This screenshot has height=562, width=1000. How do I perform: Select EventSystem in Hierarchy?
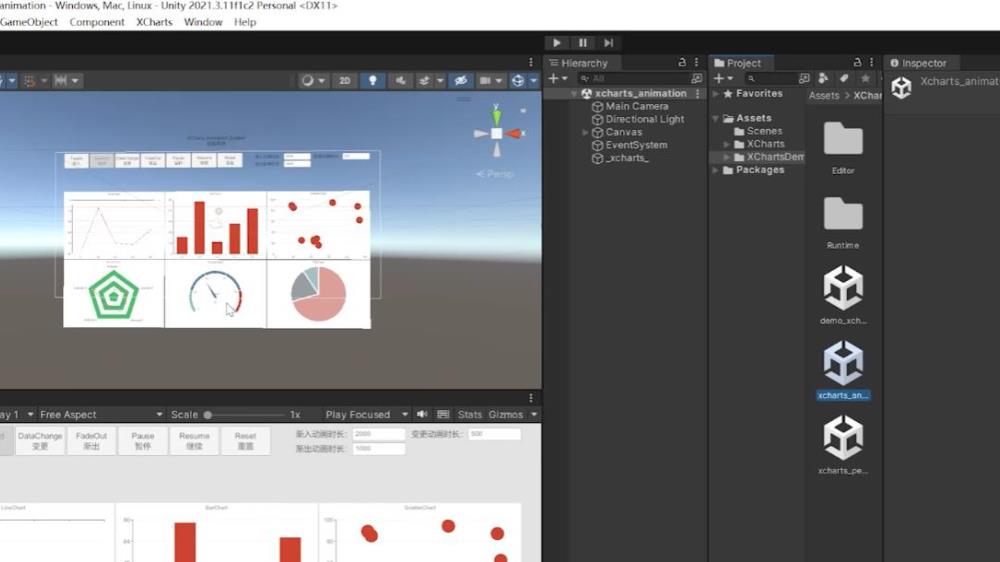[636, 145]
